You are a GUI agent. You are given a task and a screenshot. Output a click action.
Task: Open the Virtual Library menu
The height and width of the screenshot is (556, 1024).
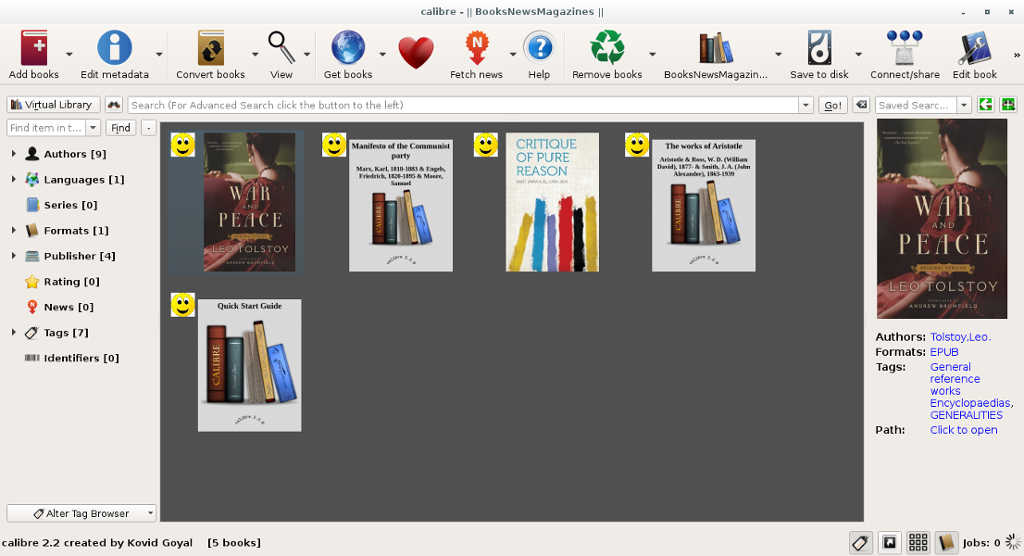[53, 105]
